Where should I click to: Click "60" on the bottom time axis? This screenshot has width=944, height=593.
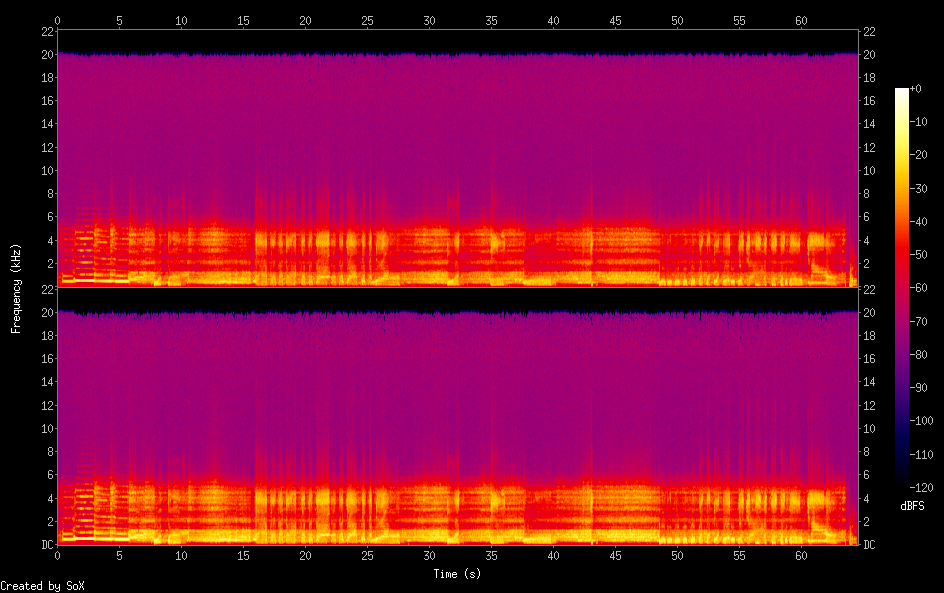coord(801,556)
